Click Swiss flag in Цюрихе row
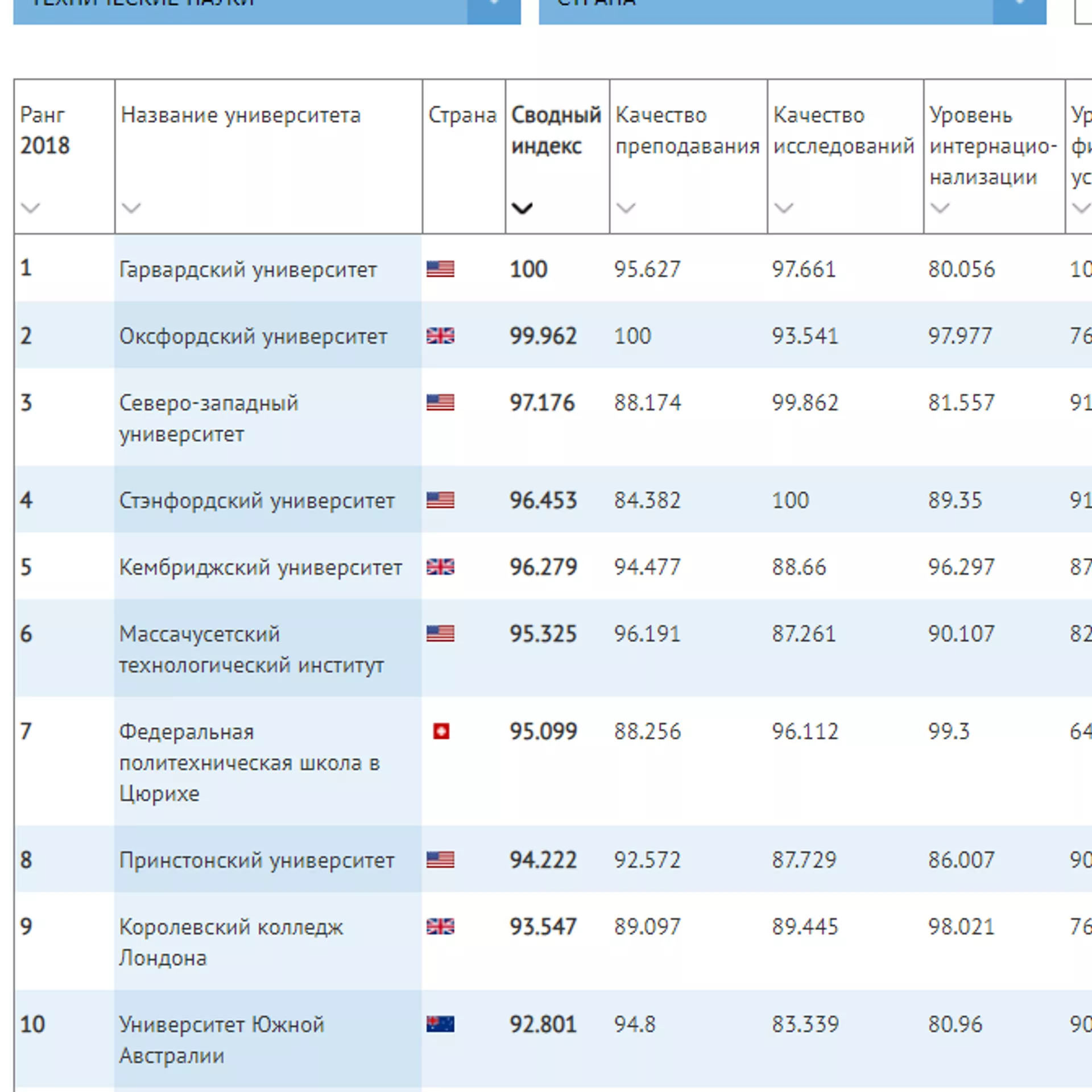The height and width of the screenshot is (1092, 1092). (441, 731)
